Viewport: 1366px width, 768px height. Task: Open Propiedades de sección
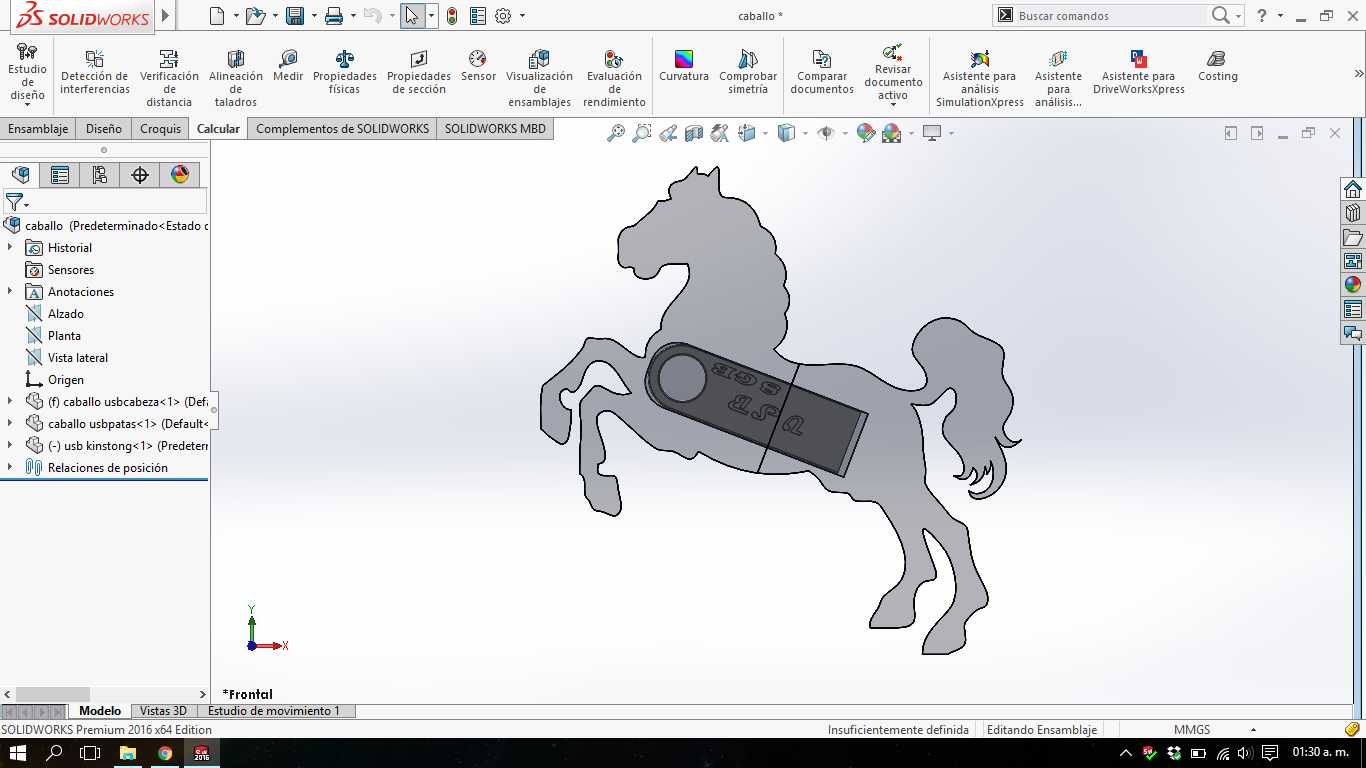pyautogui.click(x=419, y=73)
